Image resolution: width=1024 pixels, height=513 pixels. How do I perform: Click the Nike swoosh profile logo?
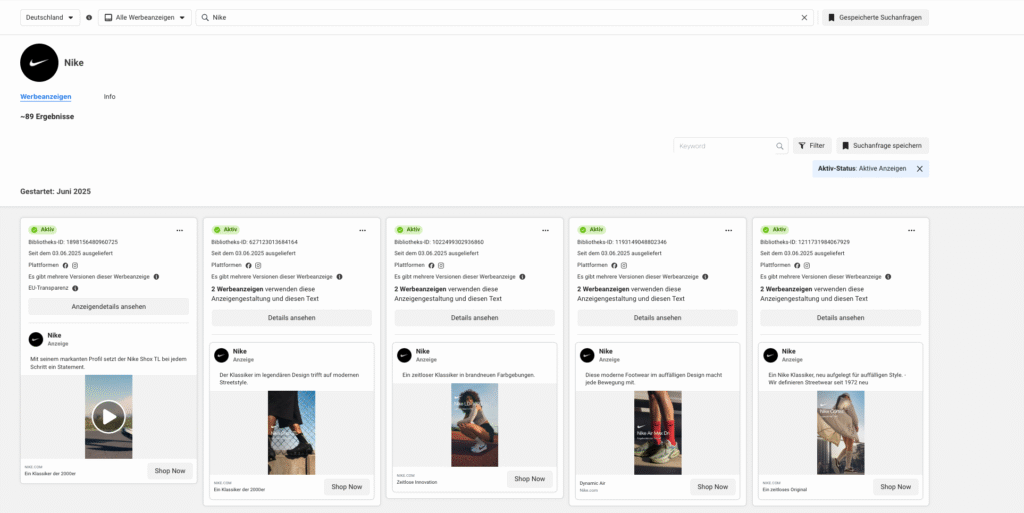39,63
